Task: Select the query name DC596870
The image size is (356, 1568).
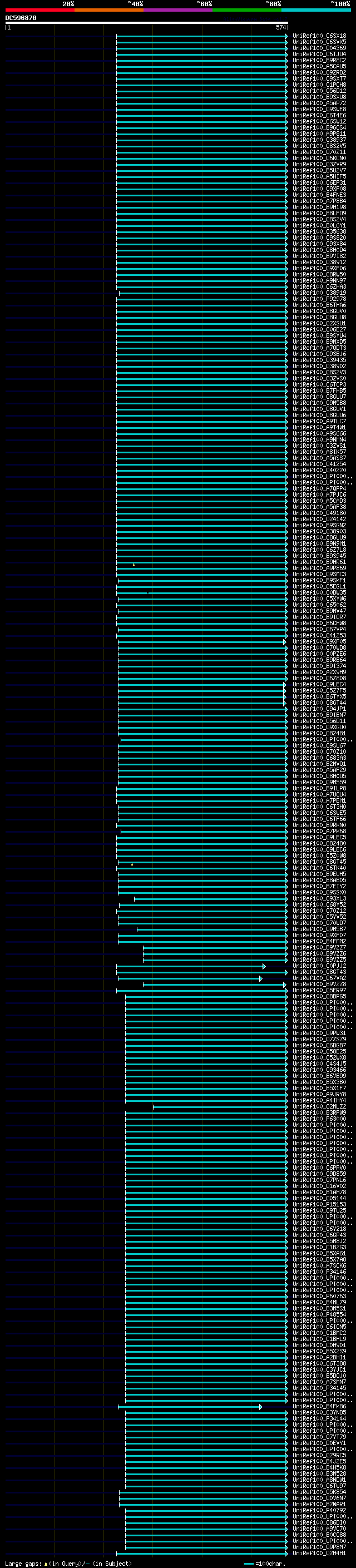Action: (x=21, y=18)
